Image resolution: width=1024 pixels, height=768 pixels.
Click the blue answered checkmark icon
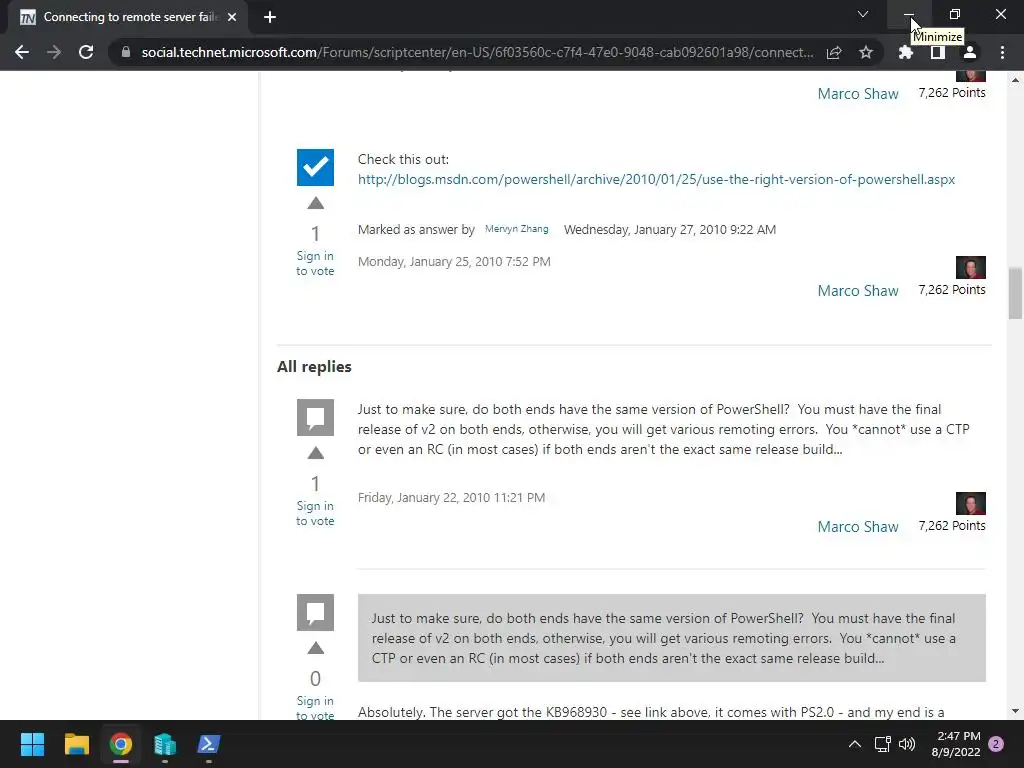(315, 167)
